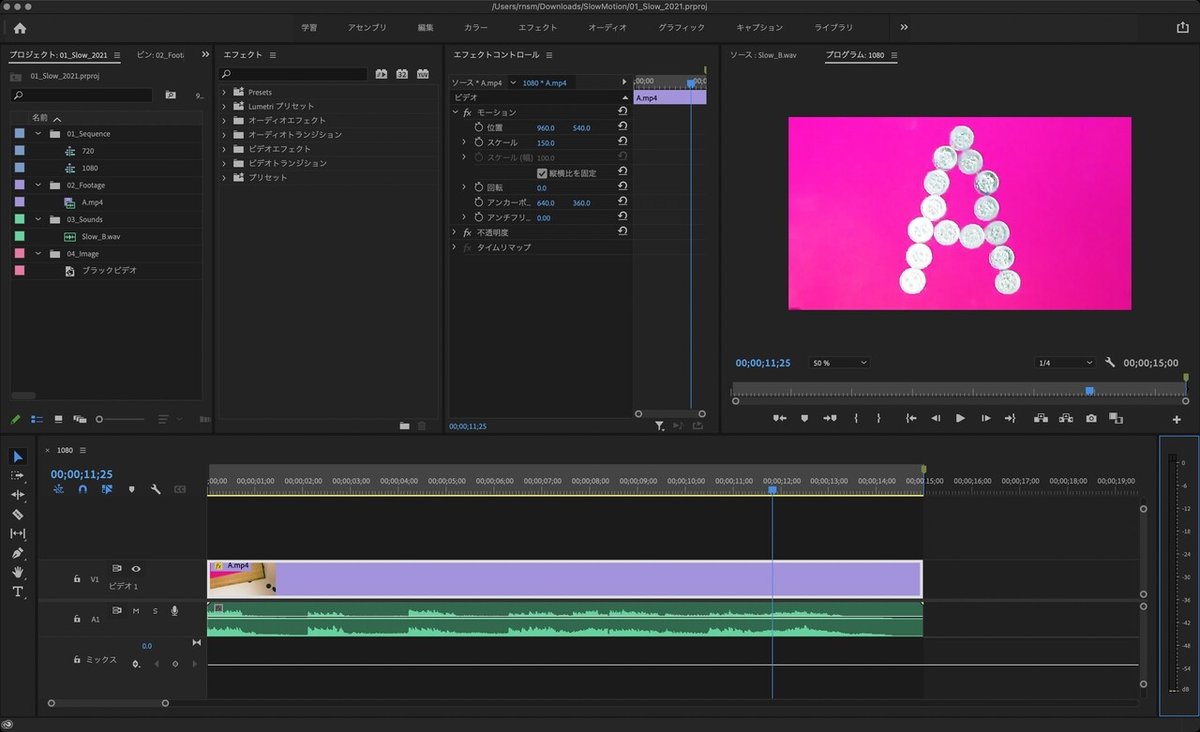Open the カラー workspace tab
This screenshot has height=732, width=1200.
pyautogui.click(x=476, y=28)
